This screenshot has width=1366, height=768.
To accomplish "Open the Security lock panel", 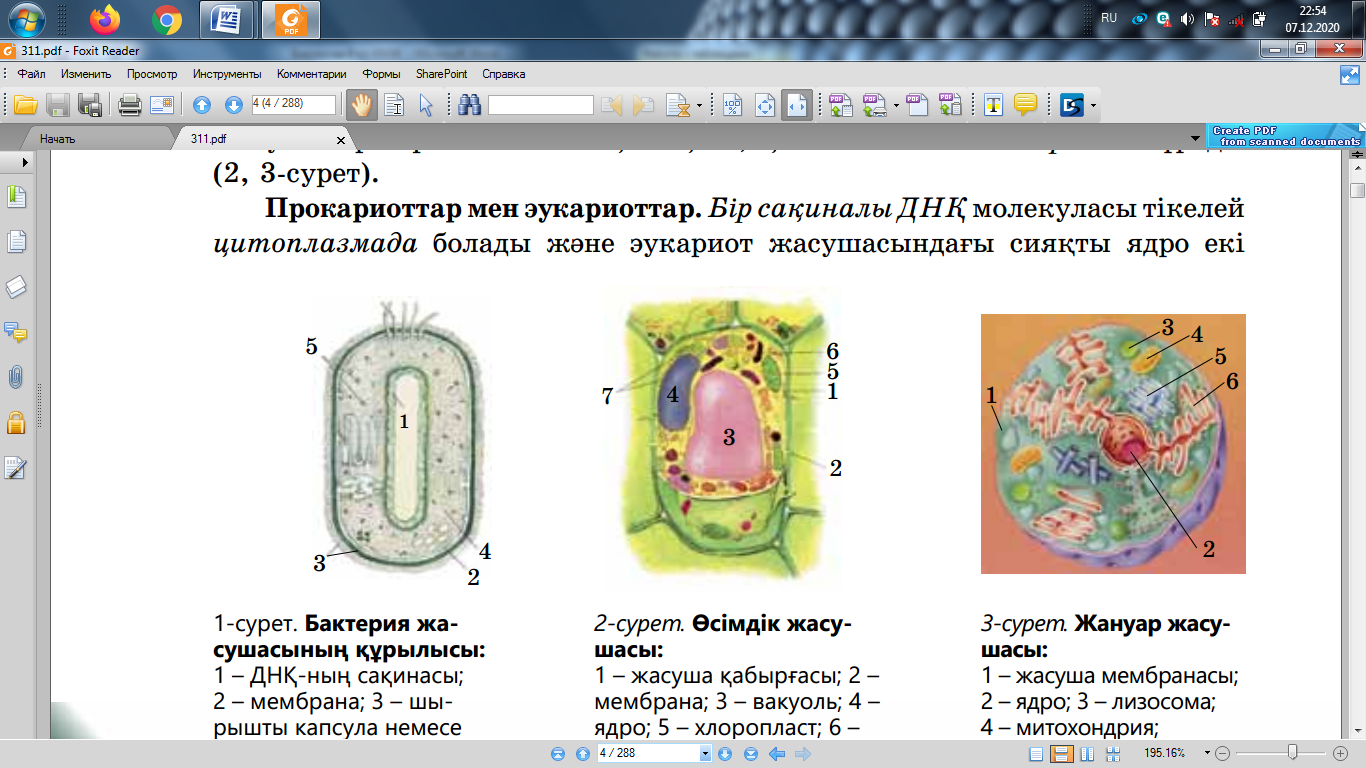I will pos(16,422).
